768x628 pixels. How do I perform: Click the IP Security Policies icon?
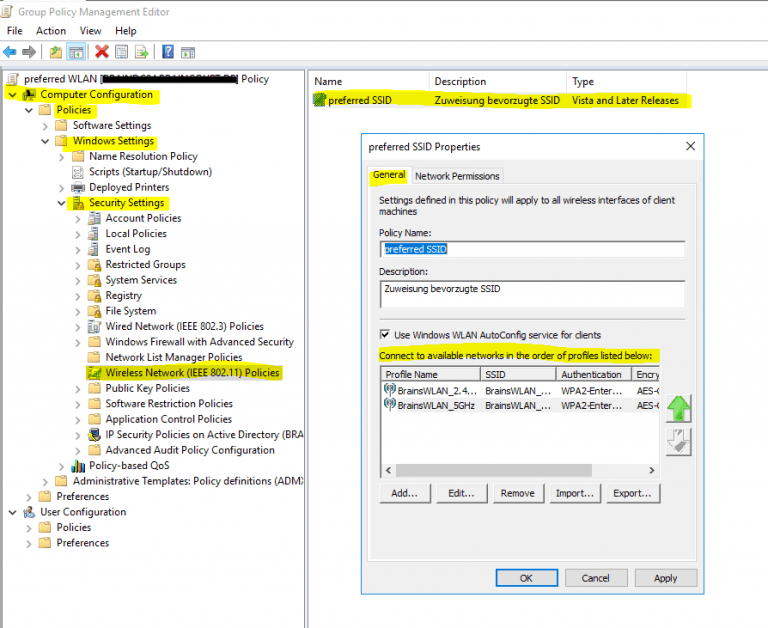(94, 435)
